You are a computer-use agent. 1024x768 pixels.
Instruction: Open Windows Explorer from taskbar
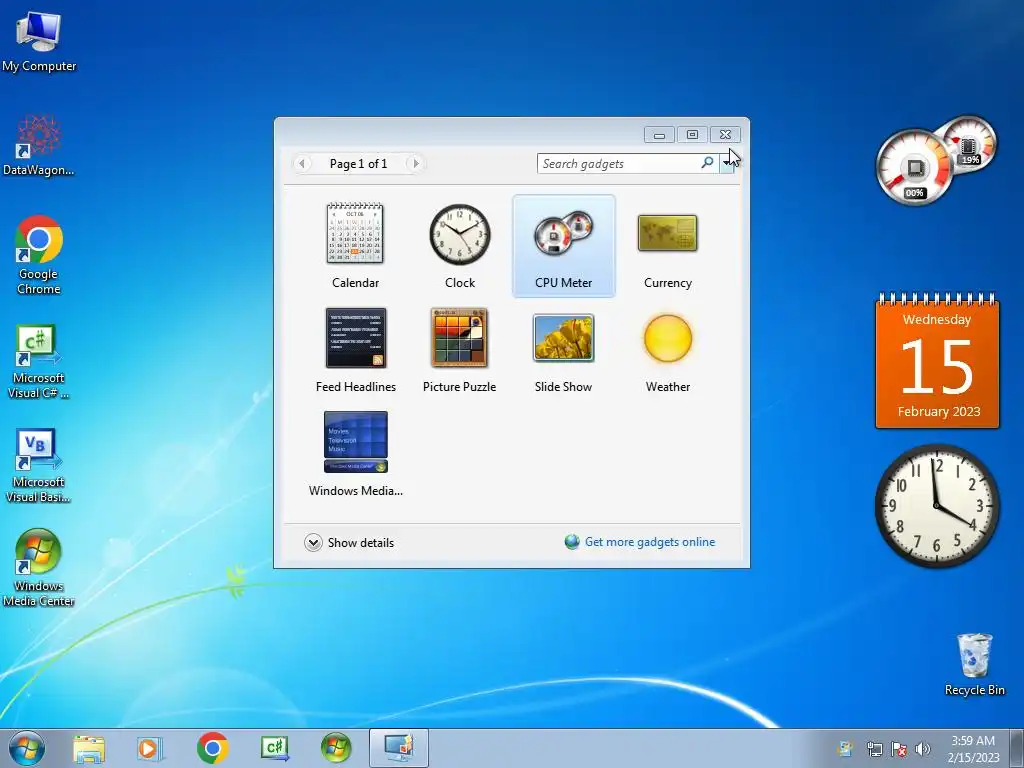click(x=89, y=748)
